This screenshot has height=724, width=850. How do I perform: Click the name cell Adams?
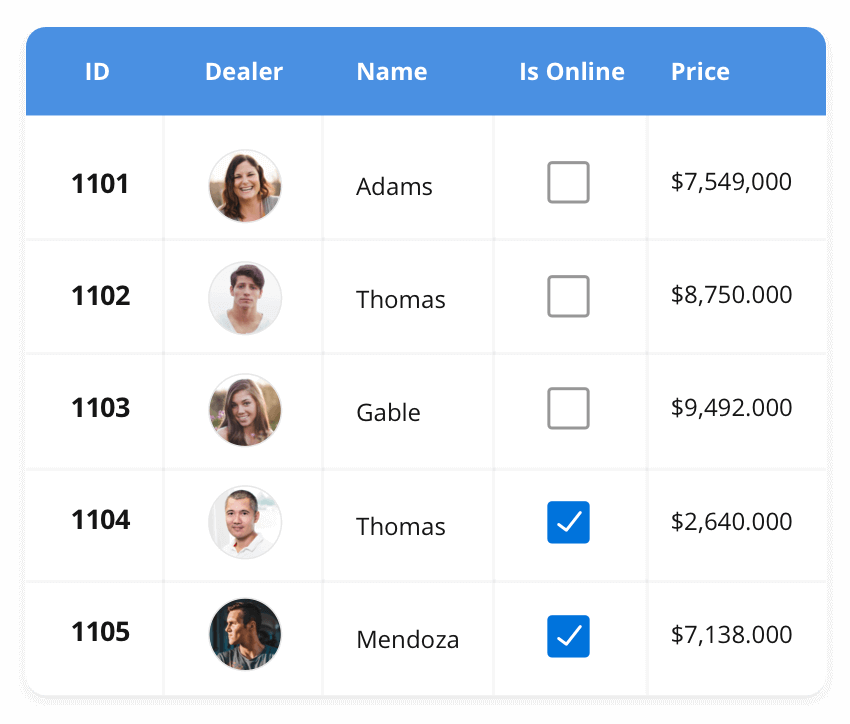coord(394,187)
